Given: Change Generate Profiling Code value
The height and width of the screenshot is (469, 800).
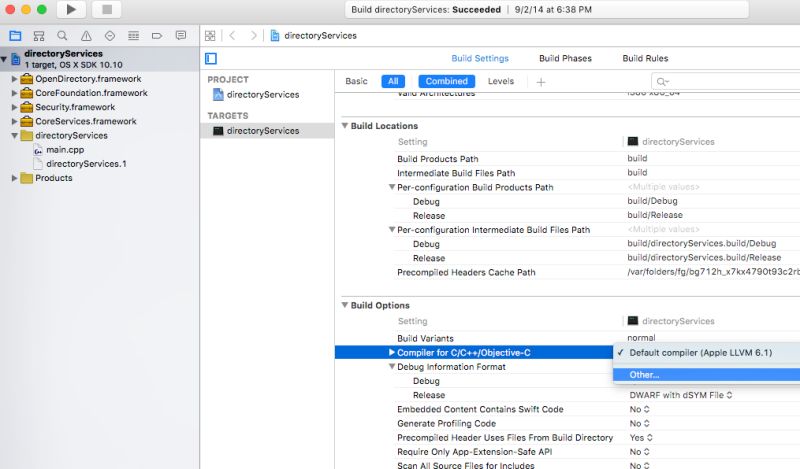Looking at the screenshot, I should tap(639, 424).
